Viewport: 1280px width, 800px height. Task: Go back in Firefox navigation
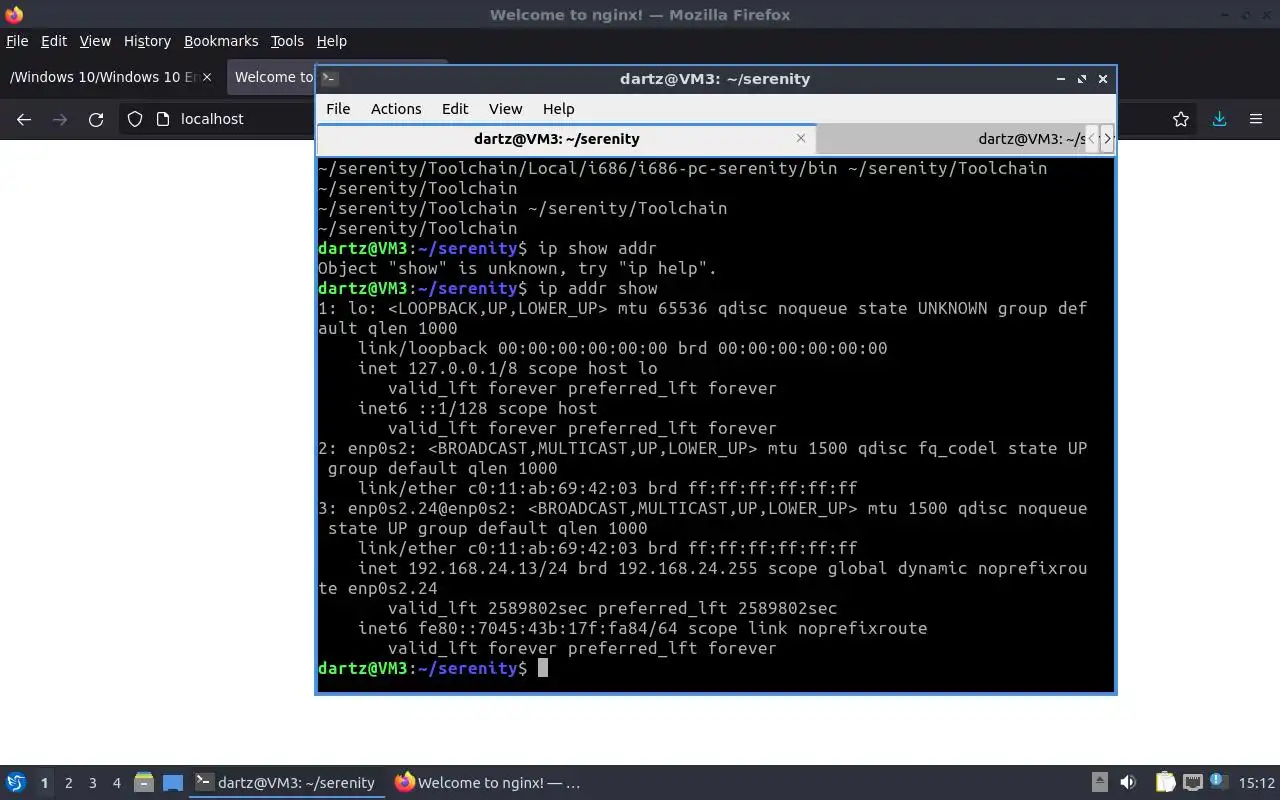[24, 119]
